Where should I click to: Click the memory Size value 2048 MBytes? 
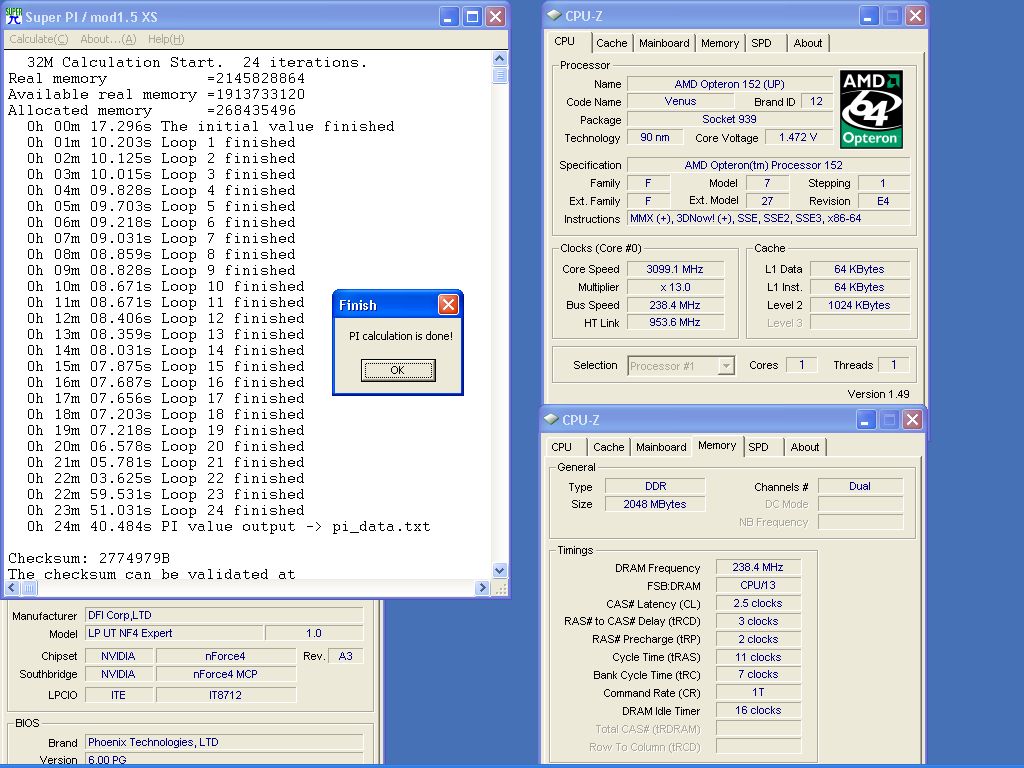(655, 504)
